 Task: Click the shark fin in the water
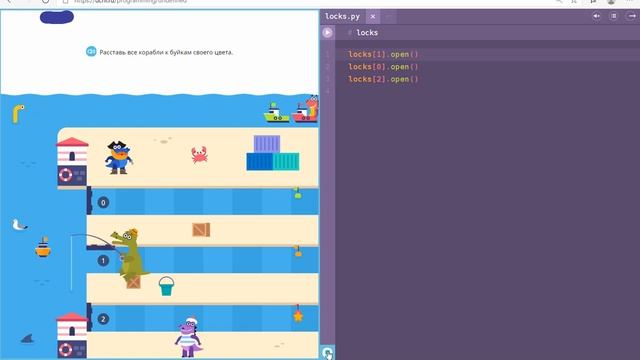click(27, 338)
